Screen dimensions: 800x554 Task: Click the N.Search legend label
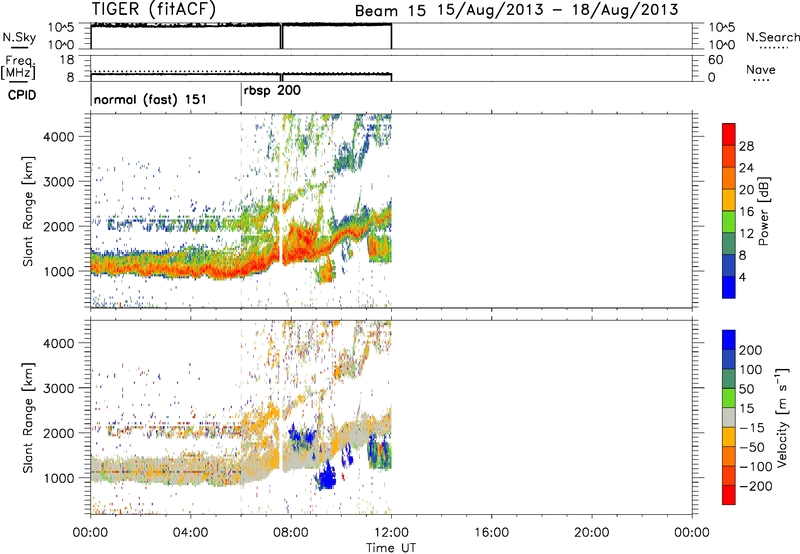(x=773, y=37)
